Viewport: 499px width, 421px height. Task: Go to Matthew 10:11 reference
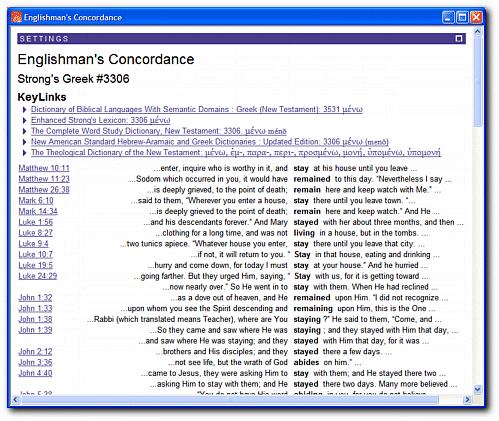[x=44, y=168]
